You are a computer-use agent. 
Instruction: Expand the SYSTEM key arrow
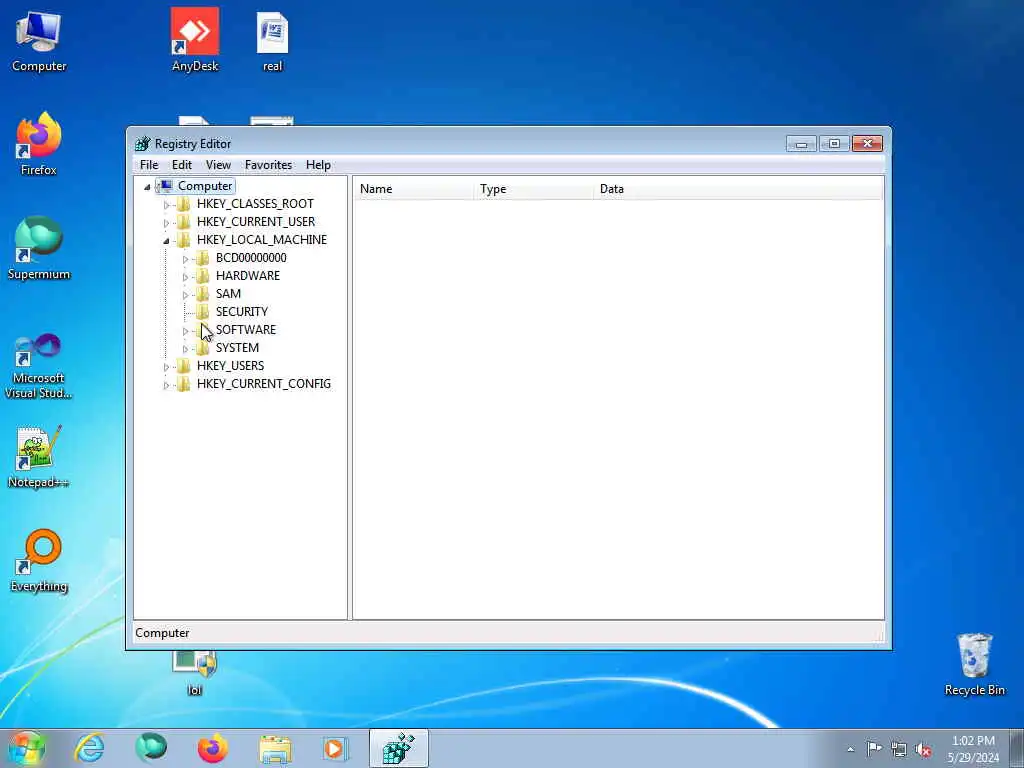point(185,349)
